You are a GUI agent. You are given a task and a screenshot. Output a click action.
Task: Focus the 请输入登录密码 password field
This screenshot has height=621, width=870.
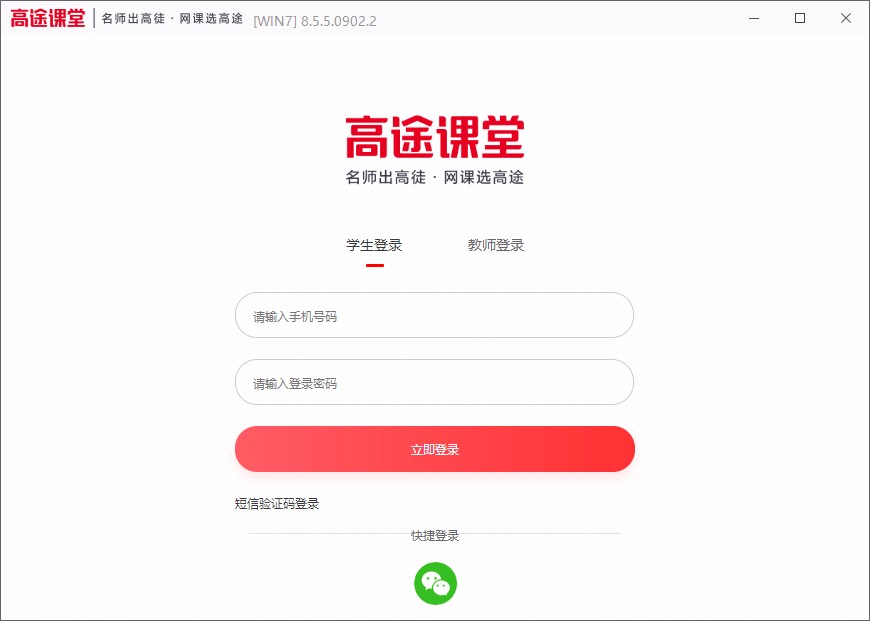434,382
